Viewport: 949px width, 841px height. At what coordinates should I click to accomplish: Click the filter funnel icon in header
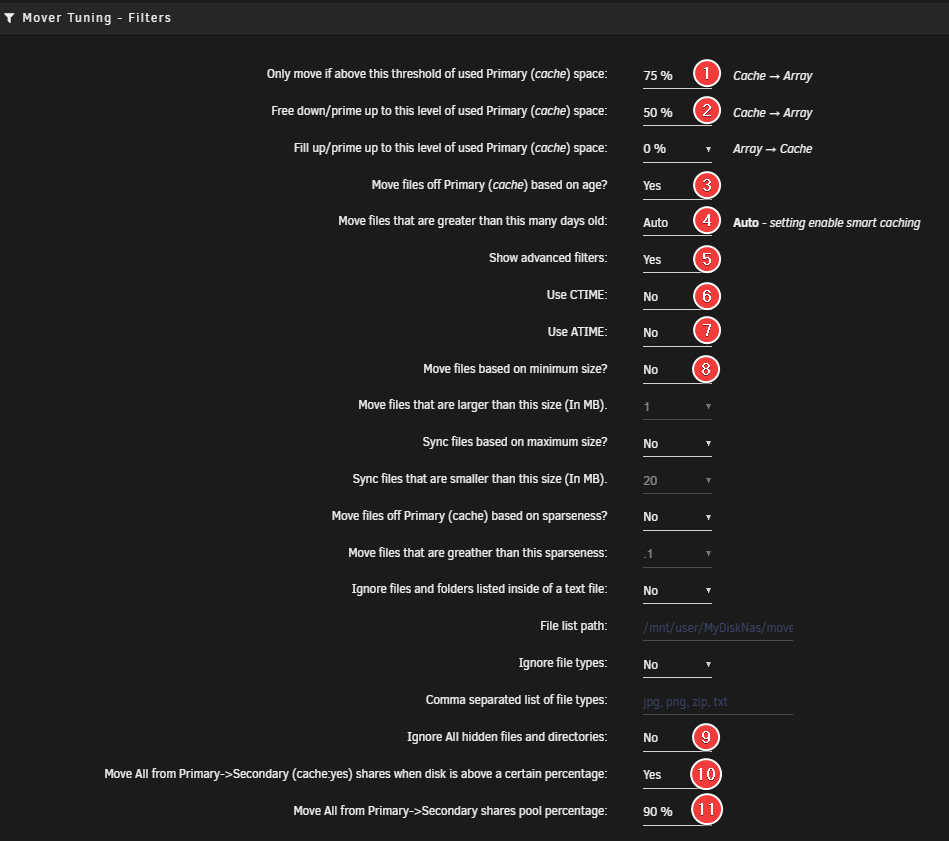9,18
